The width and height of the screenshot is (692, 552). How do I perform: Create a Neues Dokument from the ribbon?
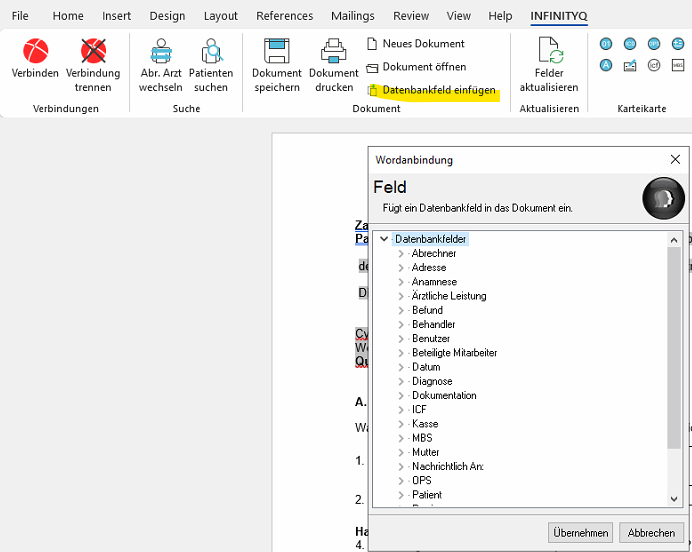point(416,44)
